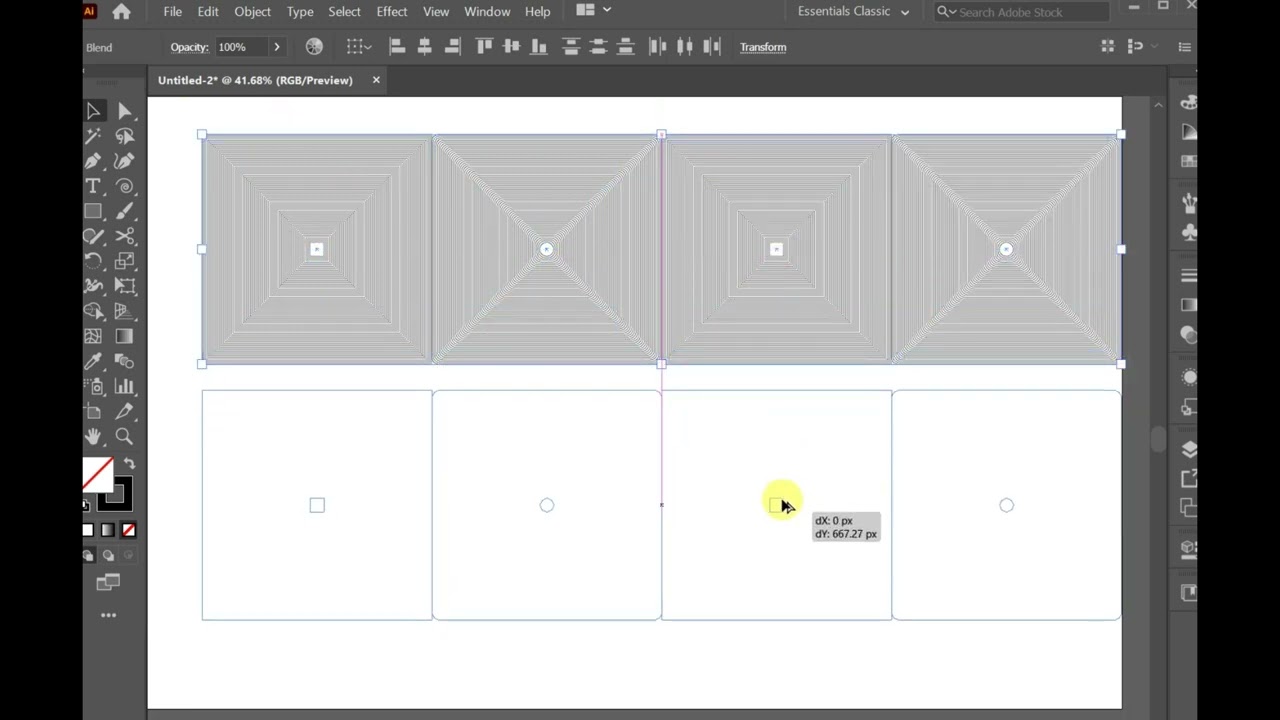Image resolution: width=1280 pixels, height=720 pixels.
Task: Open the File menu
Action: [173, 11]
